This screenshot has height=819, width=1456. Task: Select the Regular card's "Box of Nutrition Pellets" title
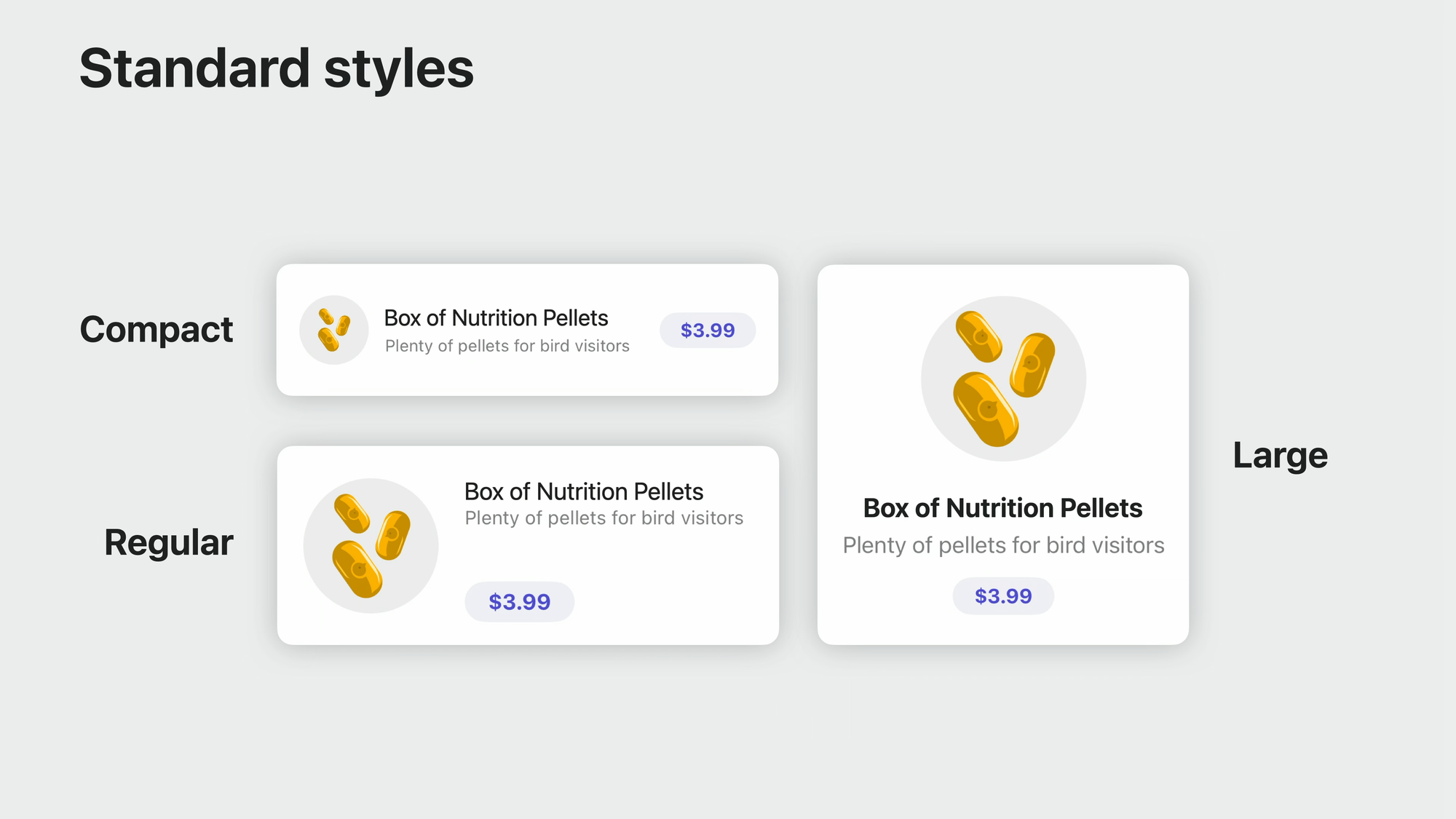click(x=584, y=491)
